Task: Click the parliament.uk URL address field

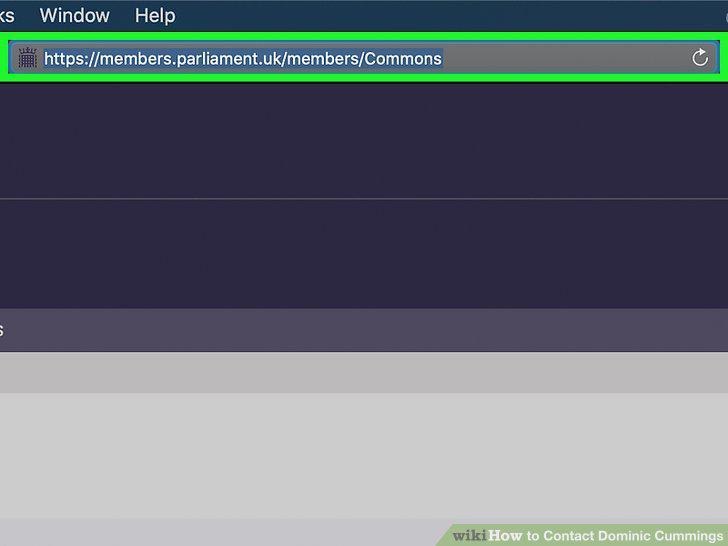Action: 364,58
